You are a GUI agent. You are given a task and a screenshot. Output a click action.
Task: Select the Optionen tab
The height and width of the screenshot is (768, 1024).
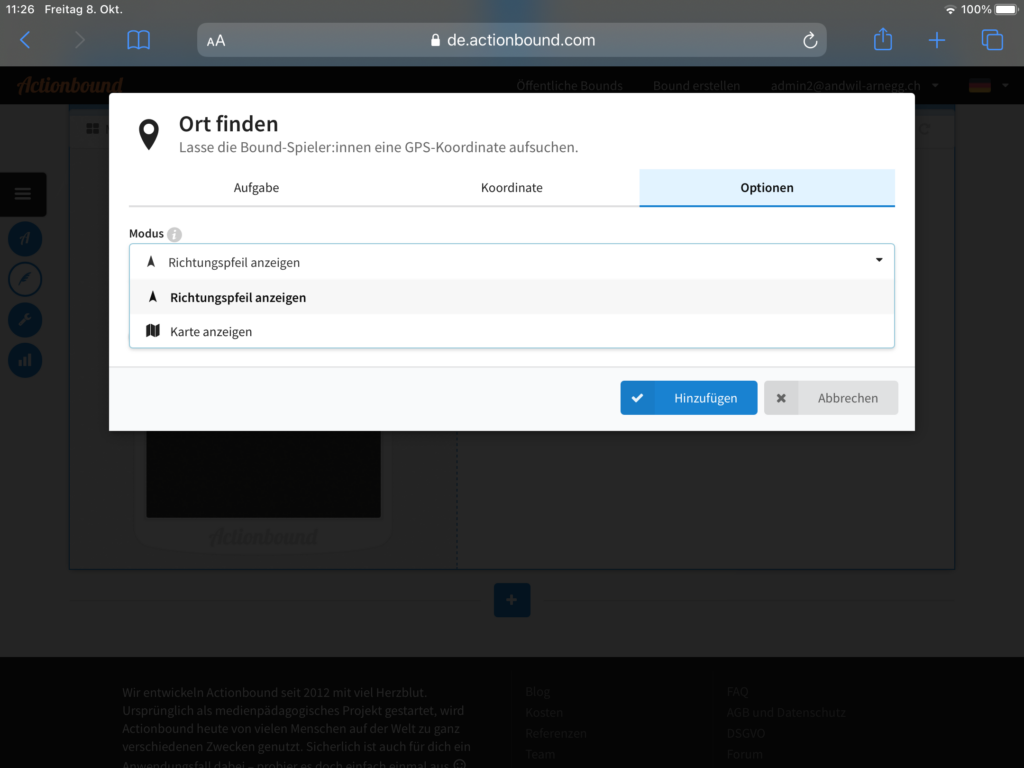pos(766,188)
